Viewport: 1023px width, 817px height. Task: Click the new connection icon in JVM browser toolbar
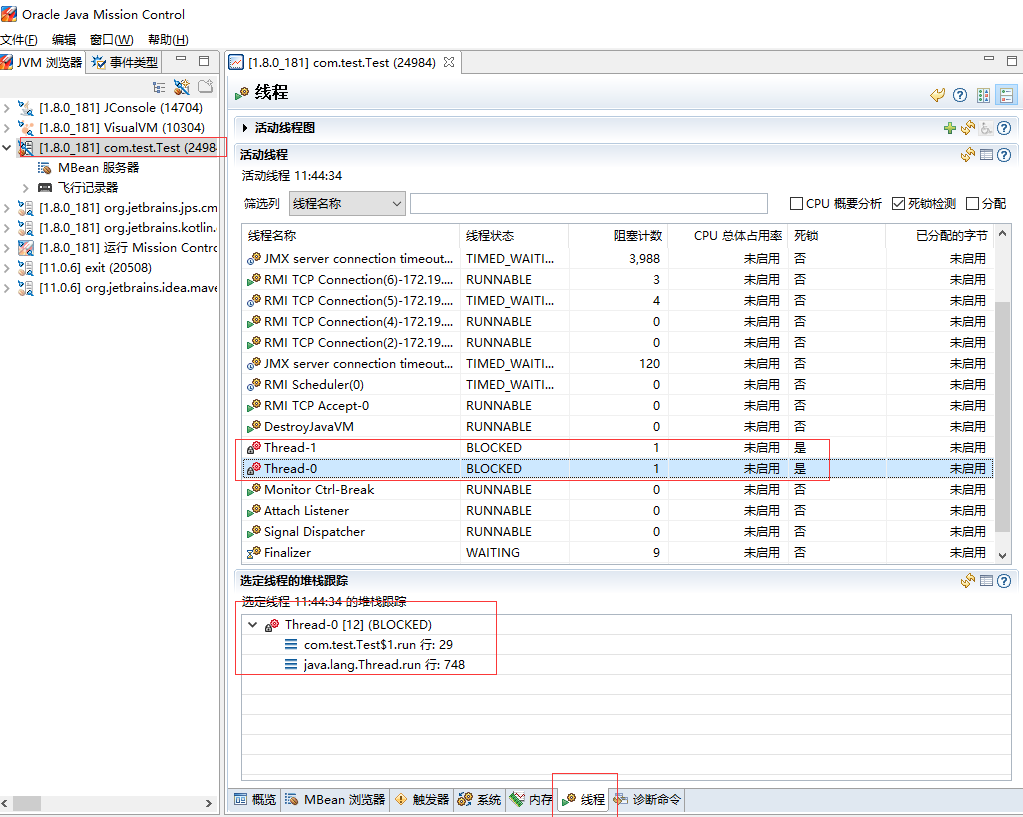pyautogui.click(x=182, y=87)
